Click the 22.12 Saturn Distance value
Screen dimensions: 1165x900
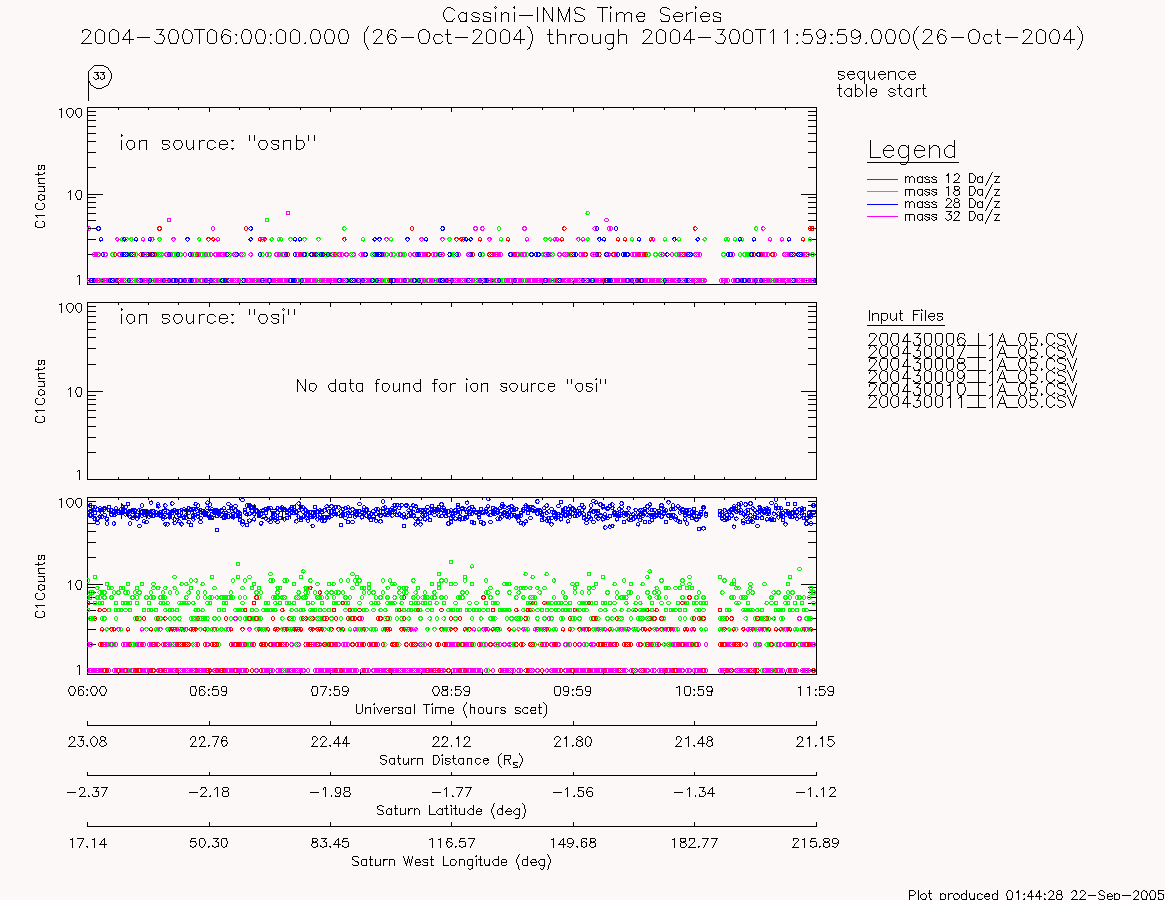[451, 742]
